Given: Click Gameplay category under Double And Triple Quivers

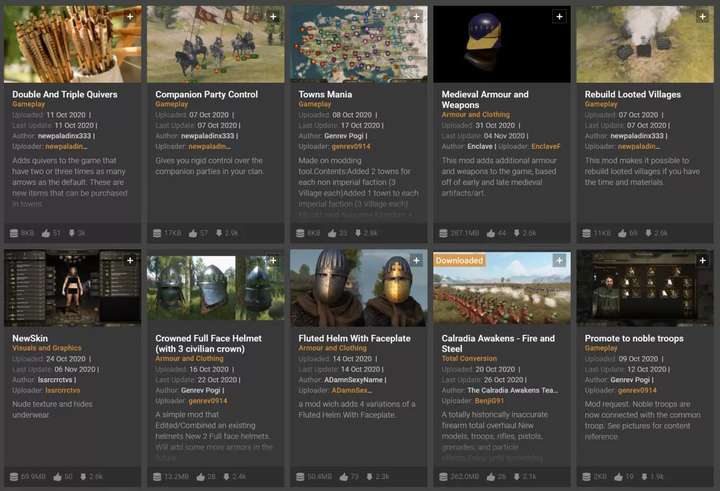Looking at the screenshot, I should [28, 104].
